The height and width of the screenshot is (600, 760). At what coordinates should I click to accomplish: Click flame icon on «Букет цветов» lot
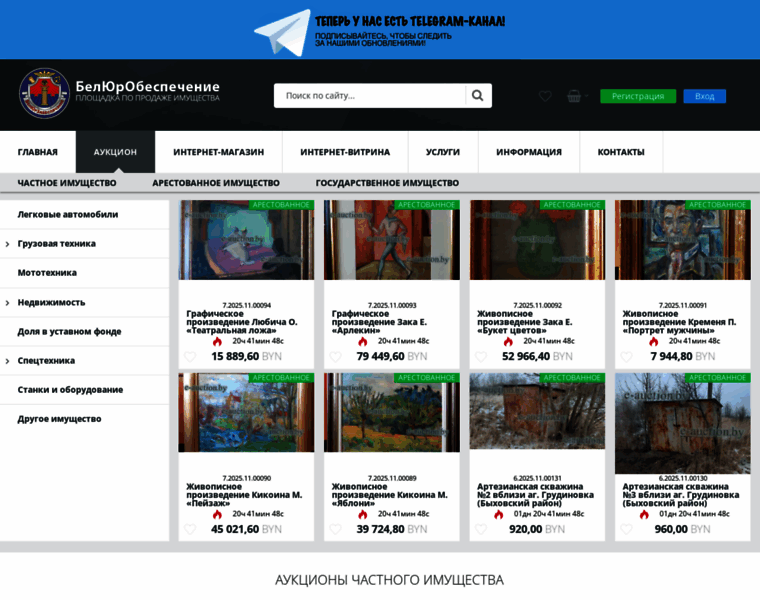(x=508, y=342)
